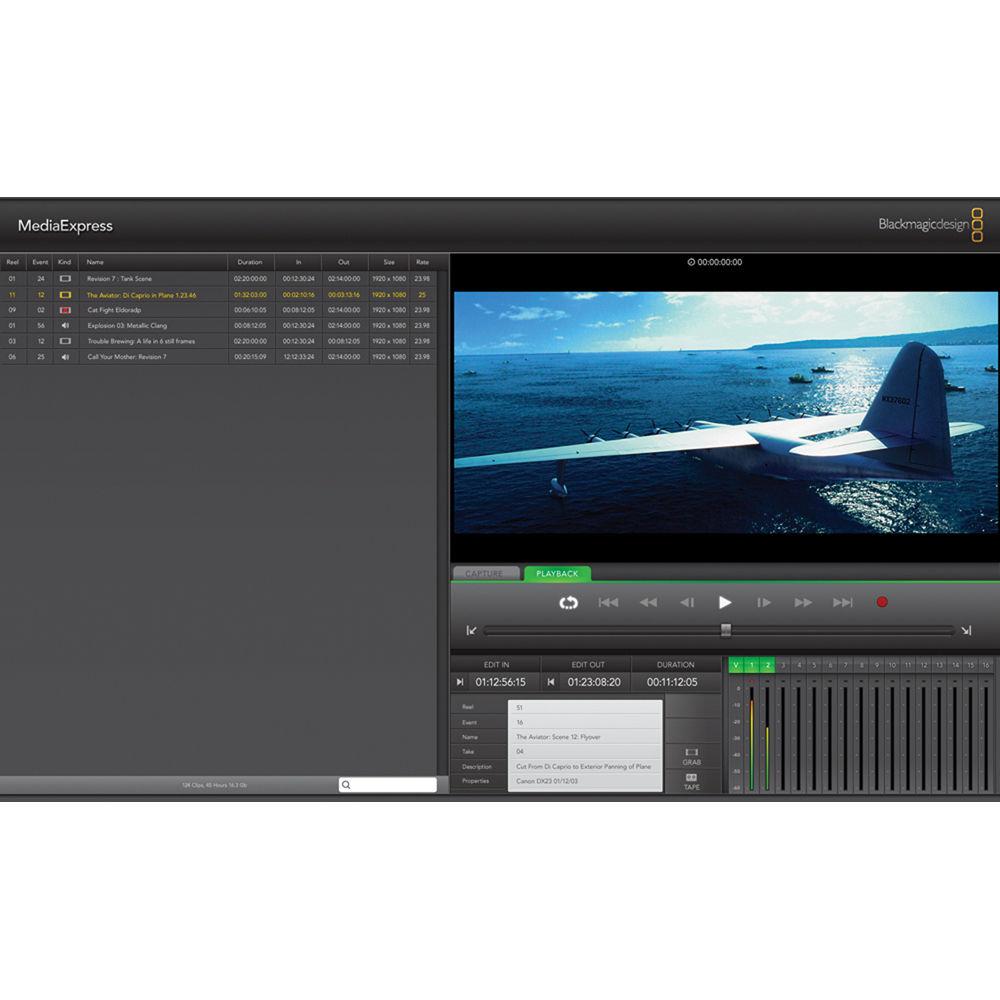Viewport: 1000px width, 1000px height.
Task: Click the Record icon
Action: tap(882, 601)
